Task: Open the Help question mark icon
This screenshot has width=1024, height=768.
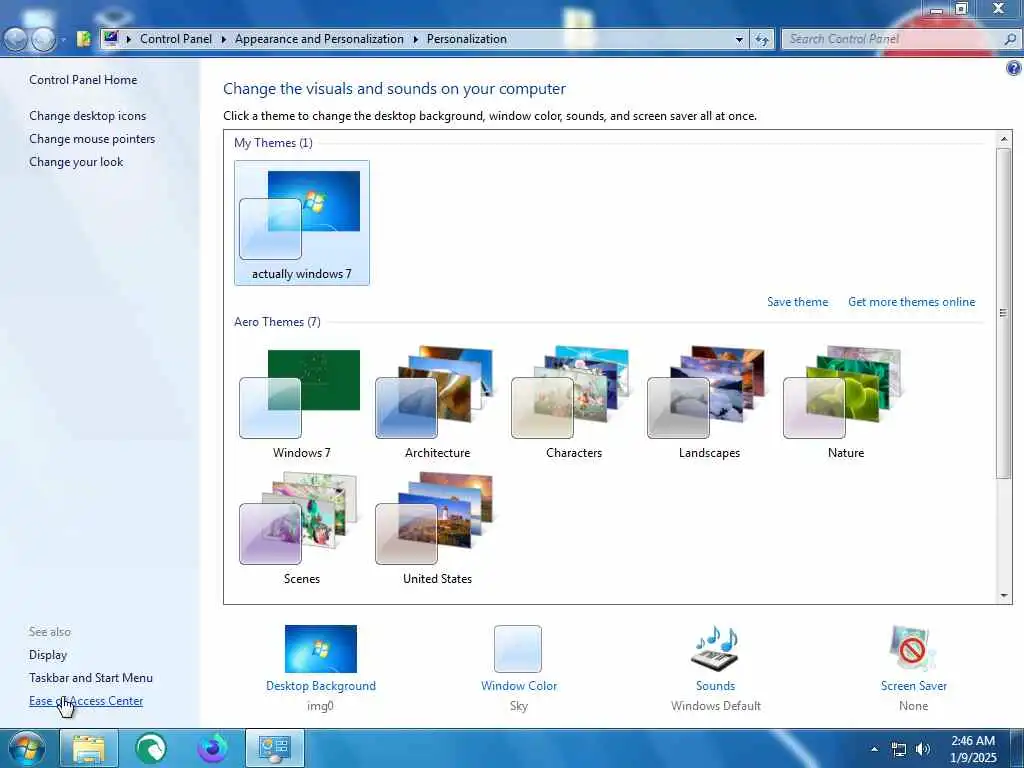Action: (1014, 68)
